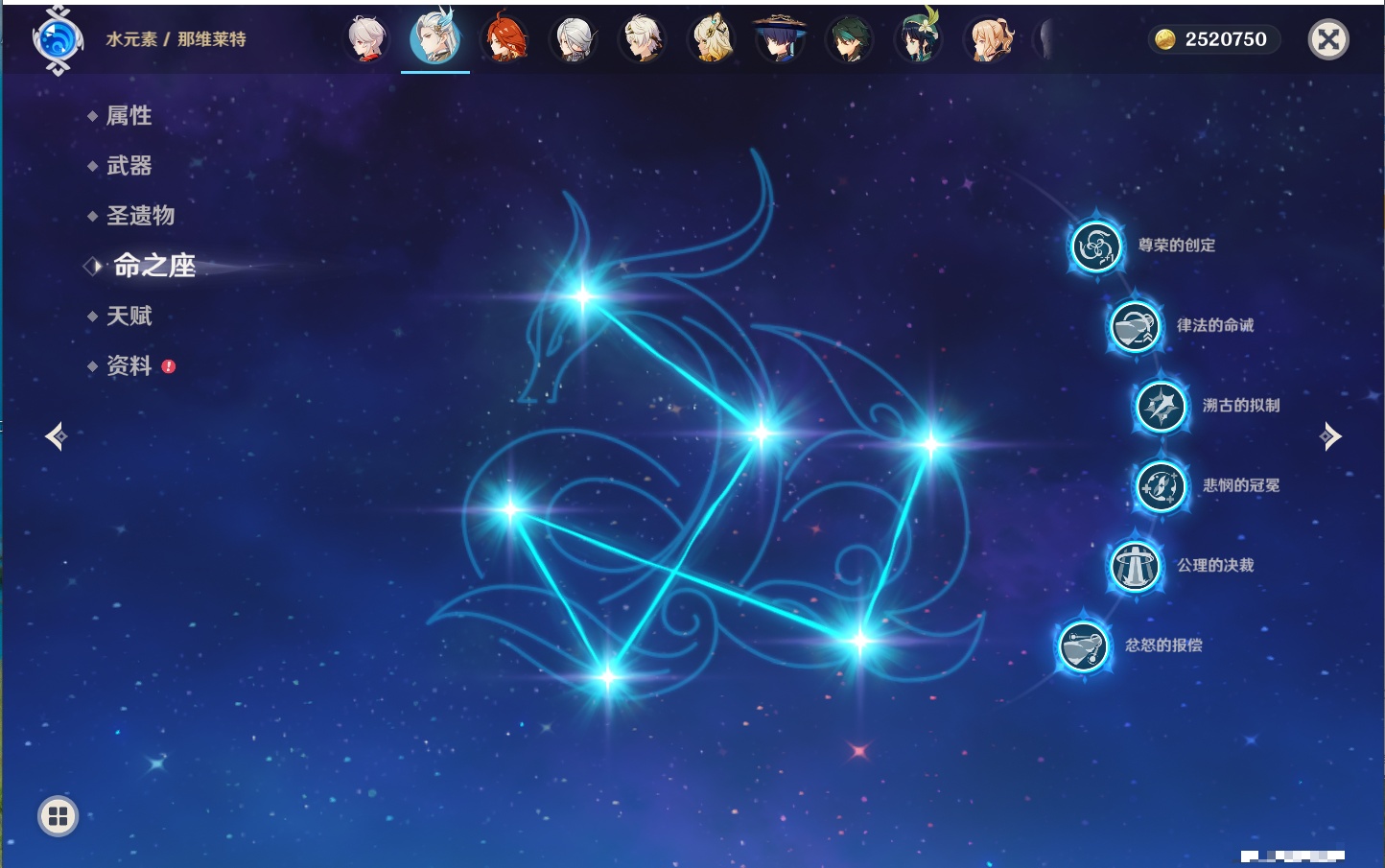Go to next character with right arrow

(1330, 436)
